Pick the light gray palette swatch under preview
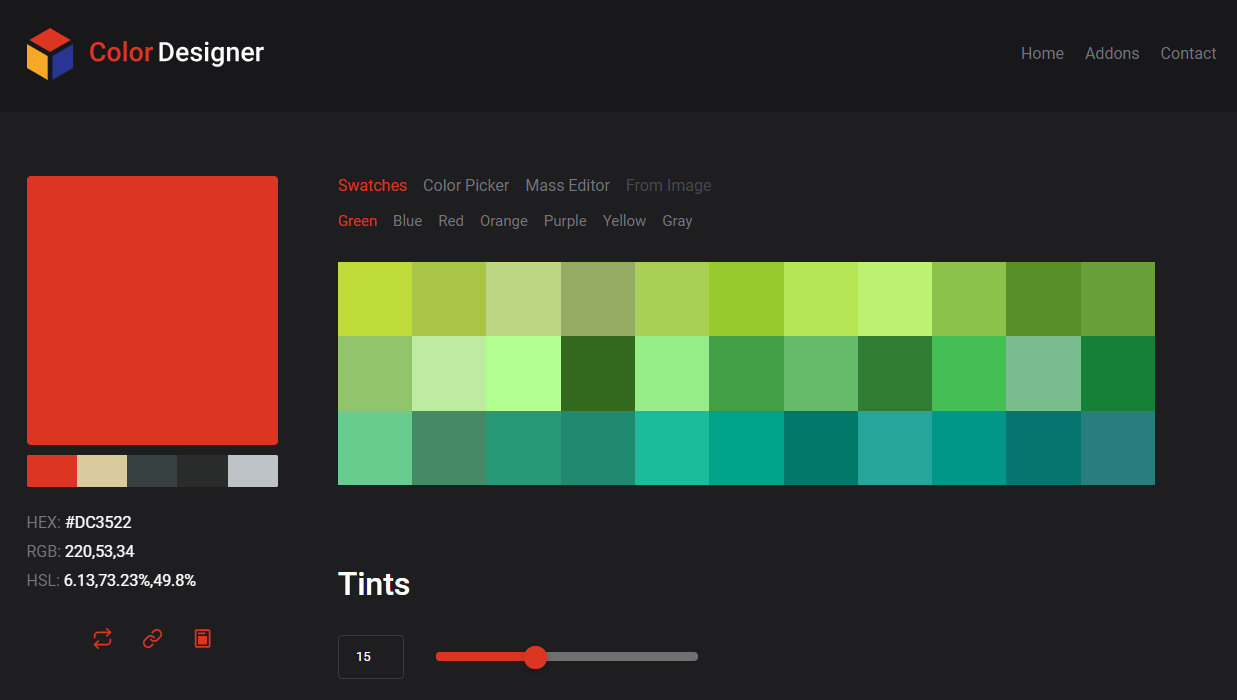Image resolution: width=1237 pixels, height=700 pixels. 253,471
